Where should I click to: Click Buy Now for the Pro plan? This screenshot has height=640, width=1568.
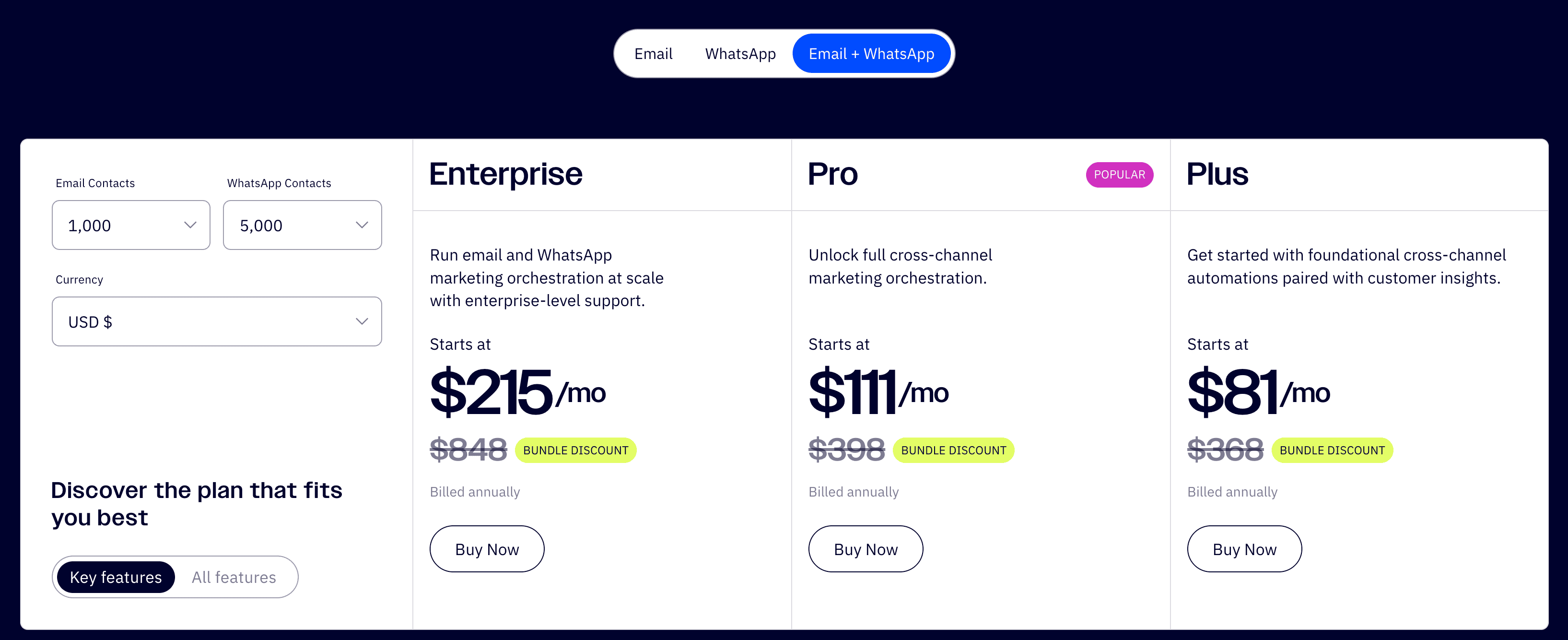tap(866, 549)
